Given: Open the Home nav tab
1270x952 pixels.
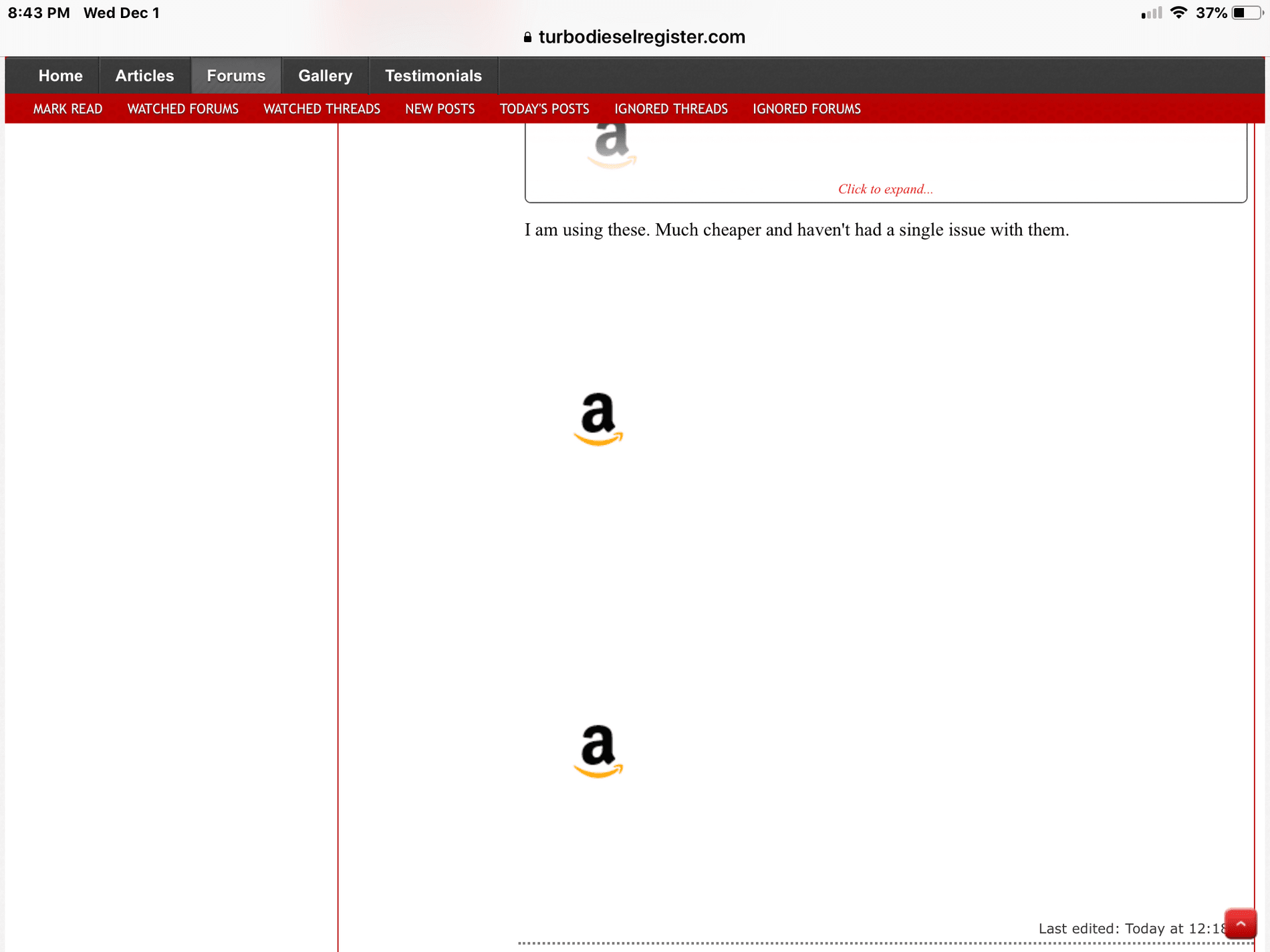Looking at the screenshot, I should (x=60, y=75).
